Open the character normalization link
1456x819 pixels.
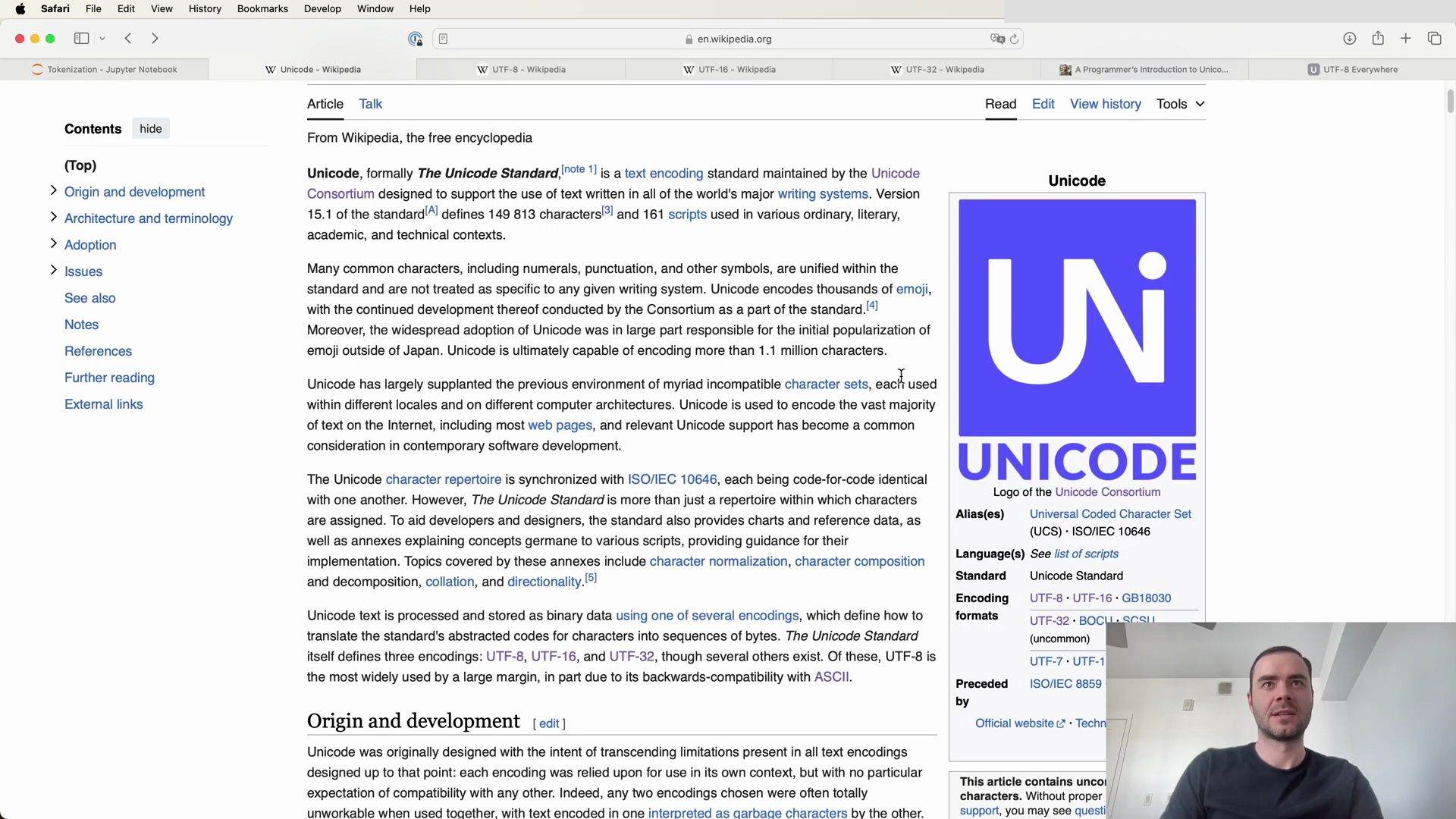point(718,561)
